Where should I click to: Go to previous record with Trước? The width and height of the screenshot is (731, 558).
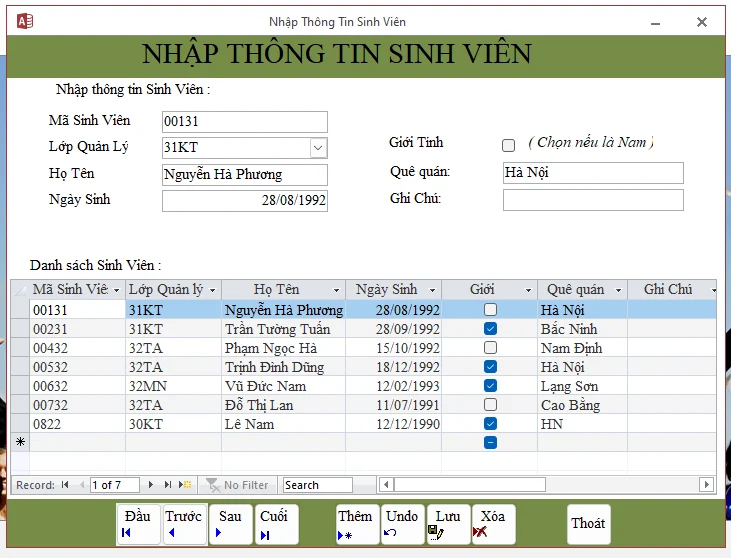(184, 524)
